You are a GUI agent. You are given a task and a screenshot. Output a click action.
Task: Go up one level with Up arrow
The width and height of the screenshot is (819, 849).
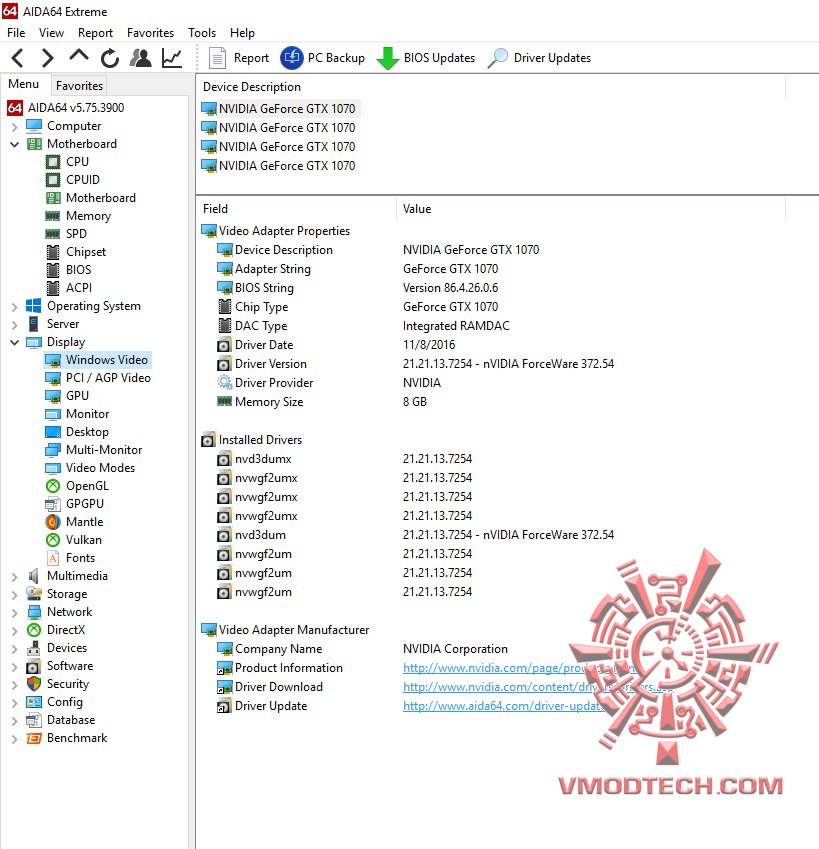pos(79,56)
